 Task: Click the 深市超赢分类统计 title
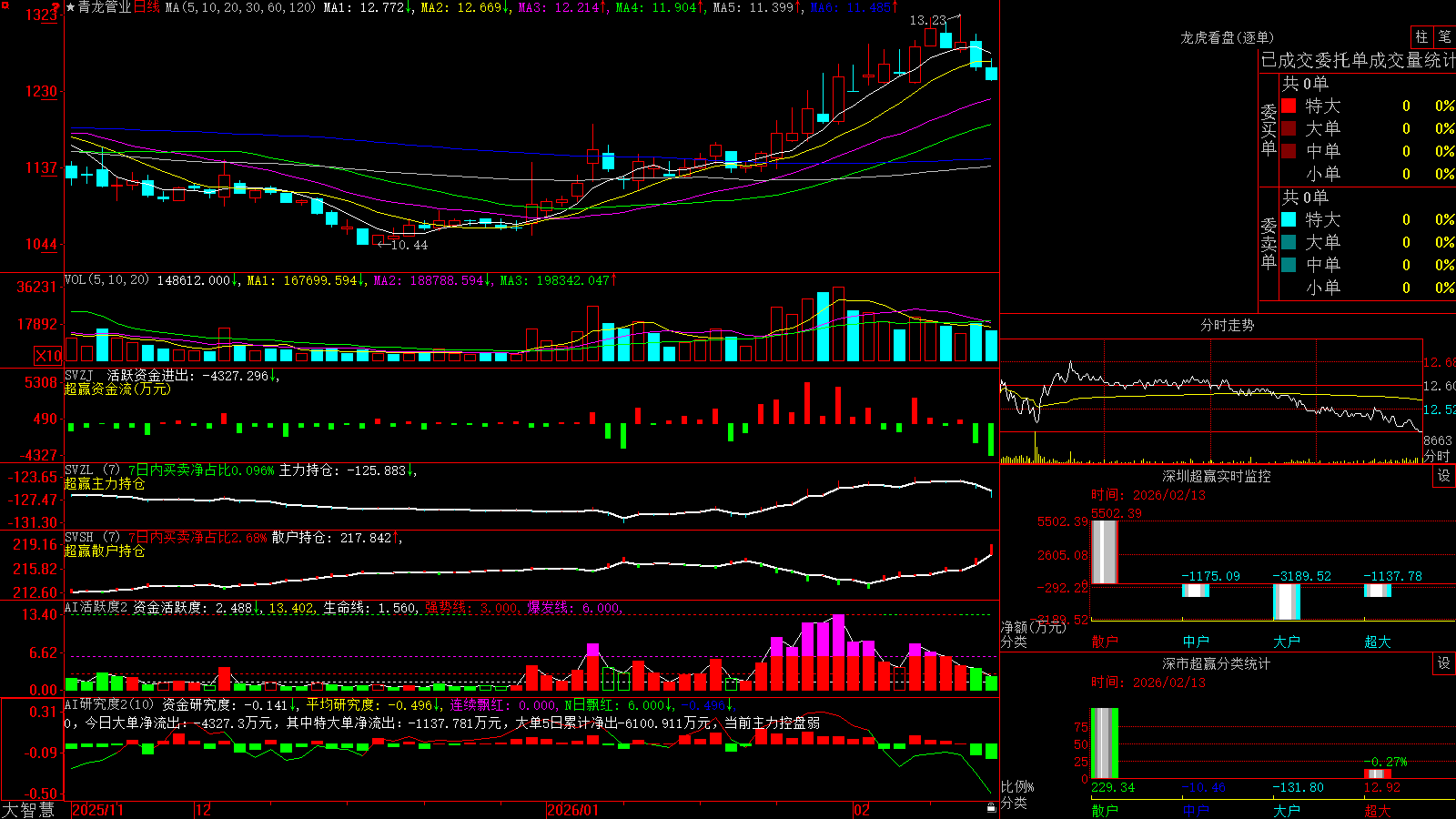click(x=1217, y=663)
